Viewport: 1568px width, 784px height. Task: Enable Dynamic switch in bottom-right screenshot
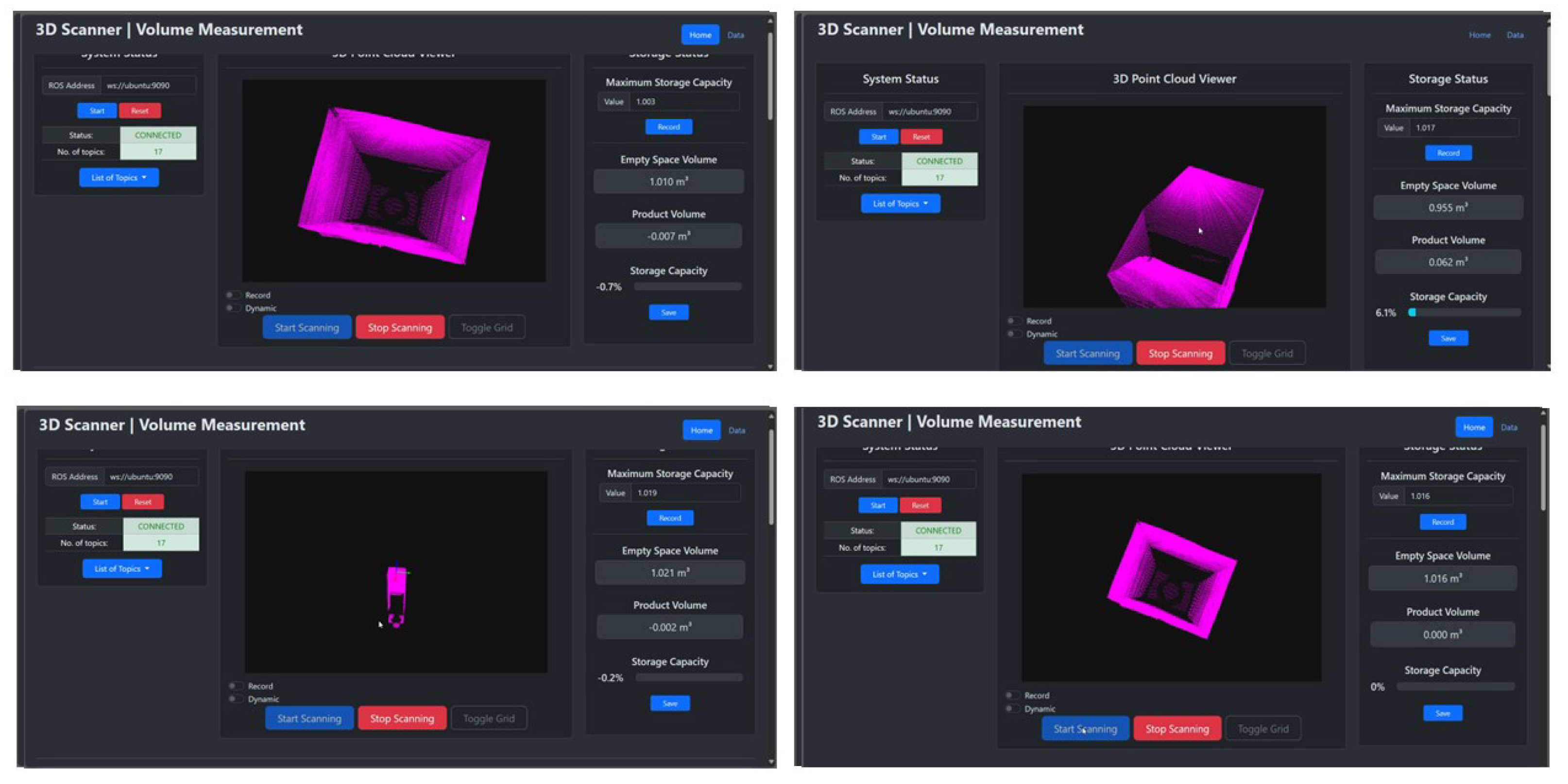click(x=1012, y=709)
